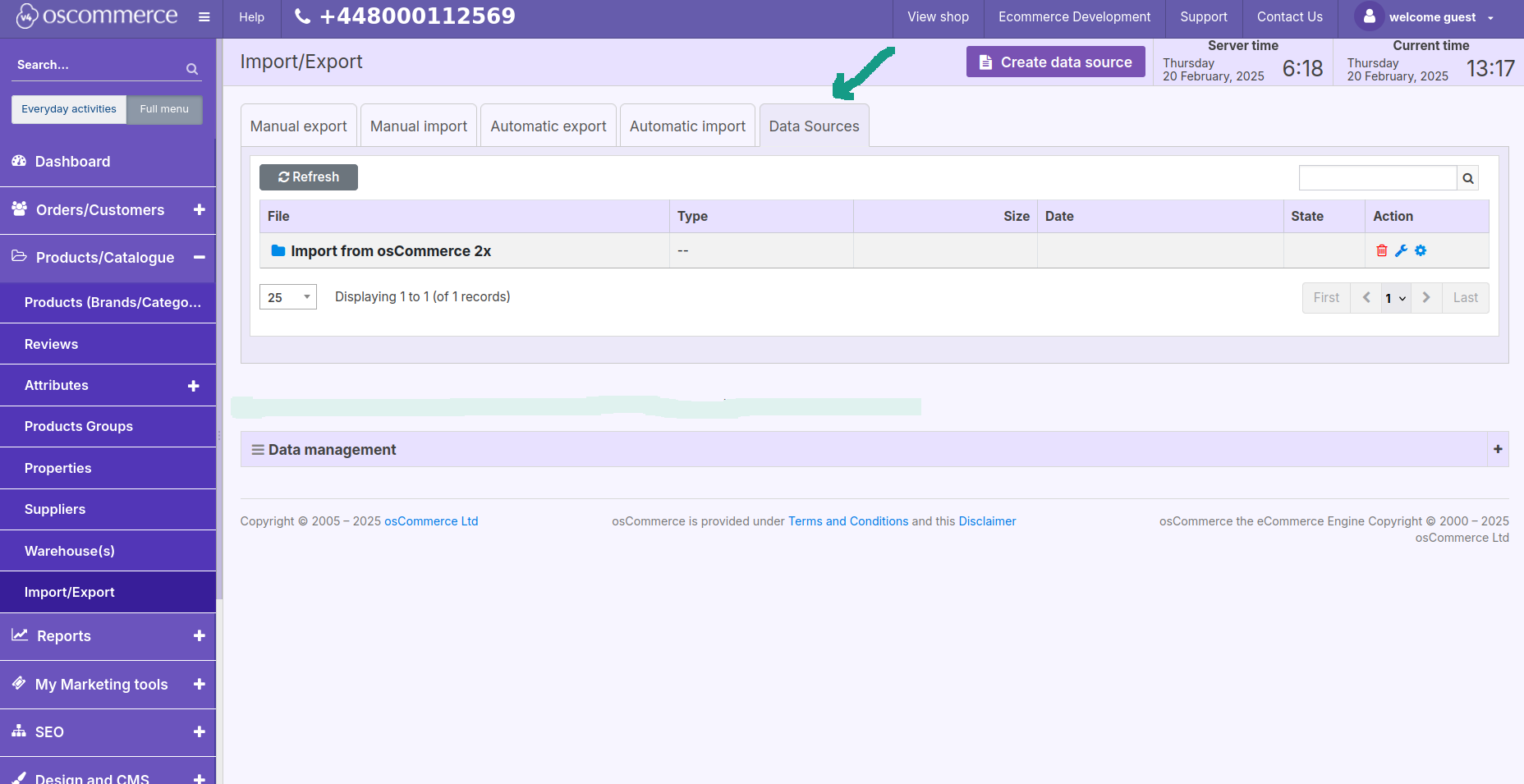Click the Data management list icon

tap(258, 450)
